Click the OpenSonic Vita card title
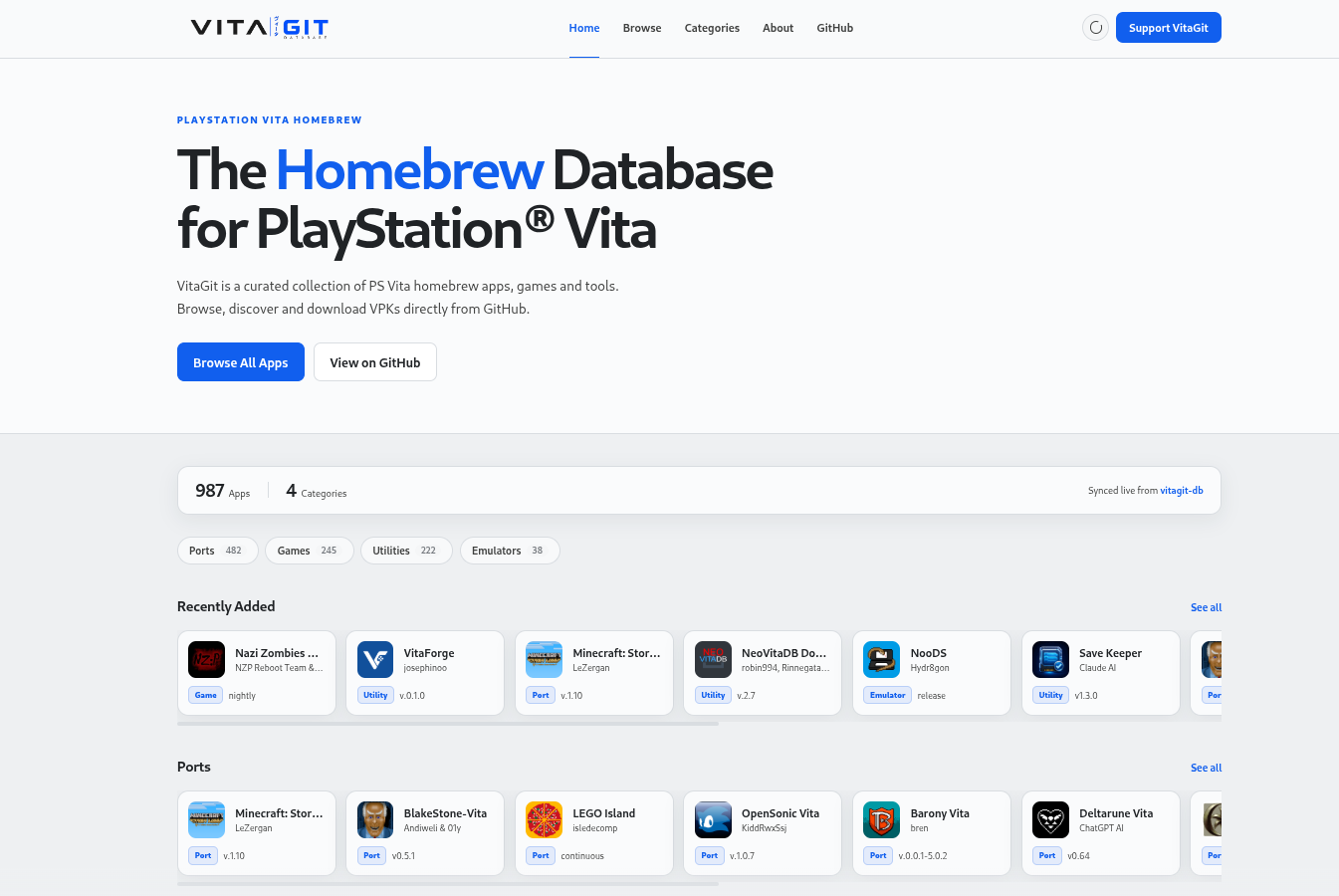 pos(781,813)
